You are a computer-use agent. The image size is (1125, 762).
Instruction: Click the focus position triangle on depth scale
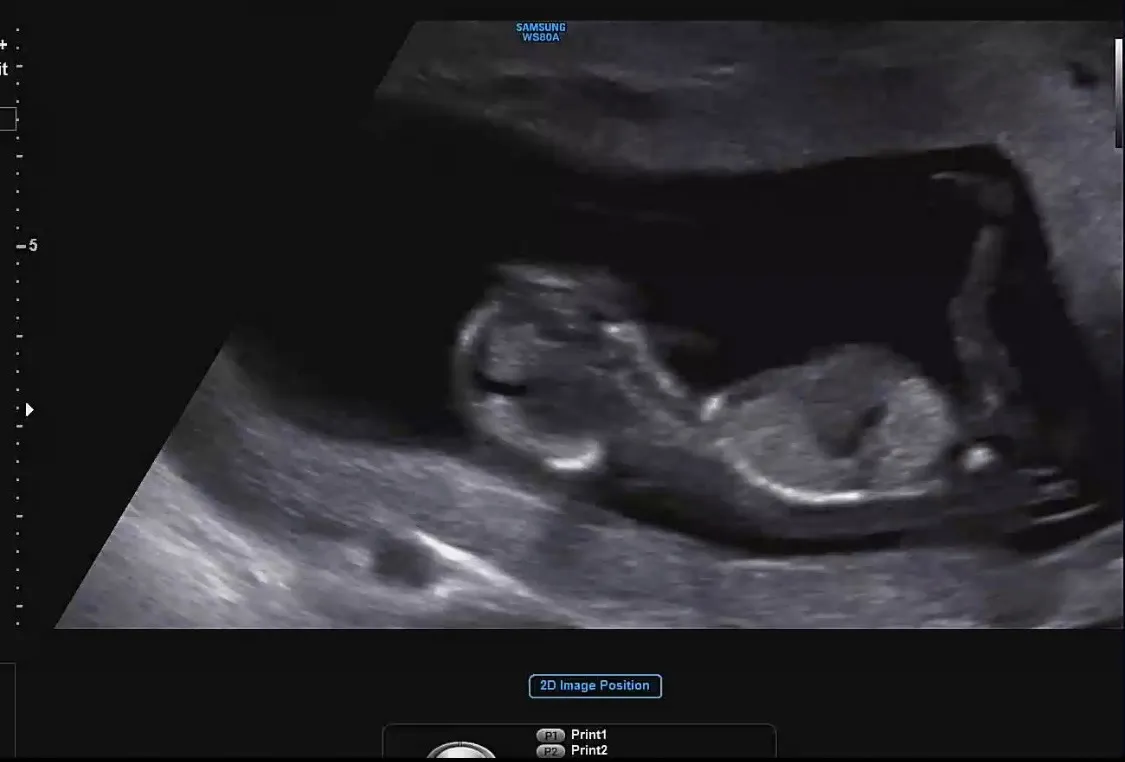click(29, 410)
